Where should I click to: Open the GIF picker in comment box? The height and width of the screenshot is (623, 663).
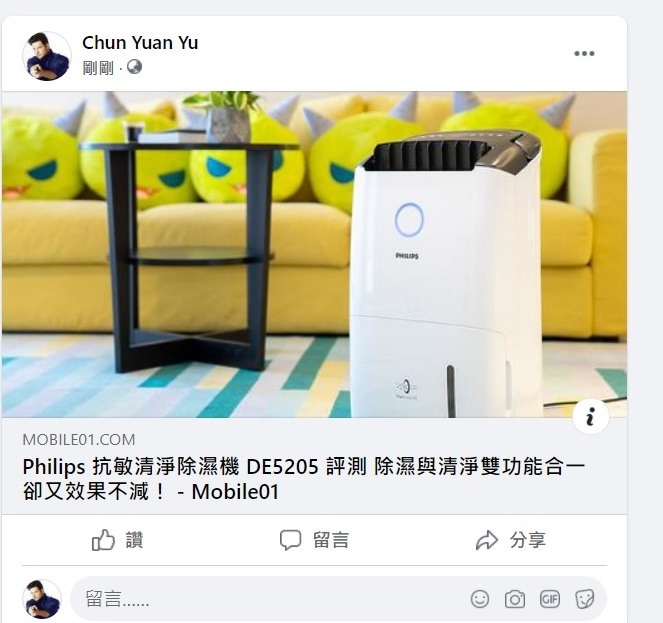click(550, 599)
